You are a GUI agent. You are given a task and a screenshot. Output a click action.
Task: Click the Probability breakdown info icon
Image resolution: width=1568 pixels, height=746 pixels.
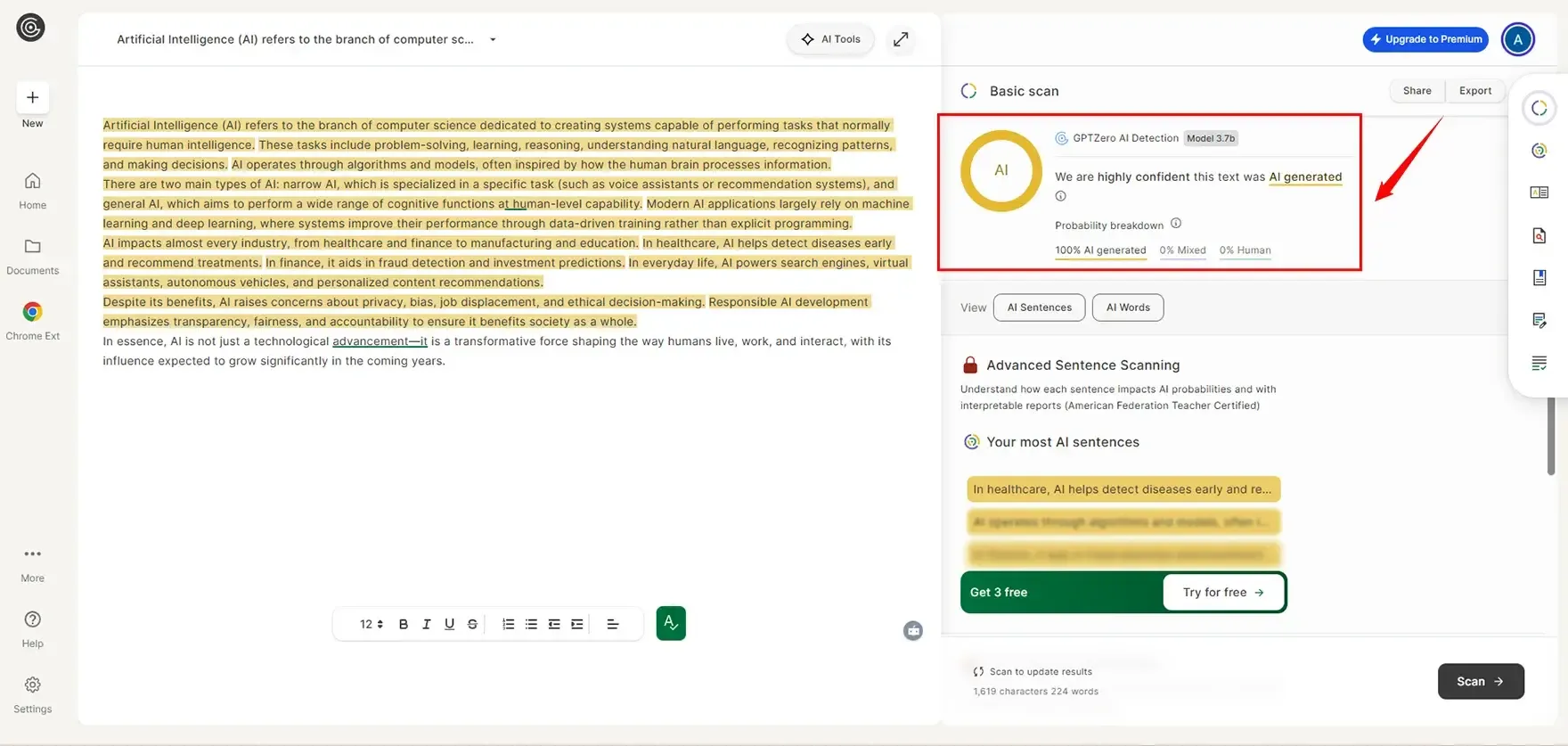(1176, 224)
